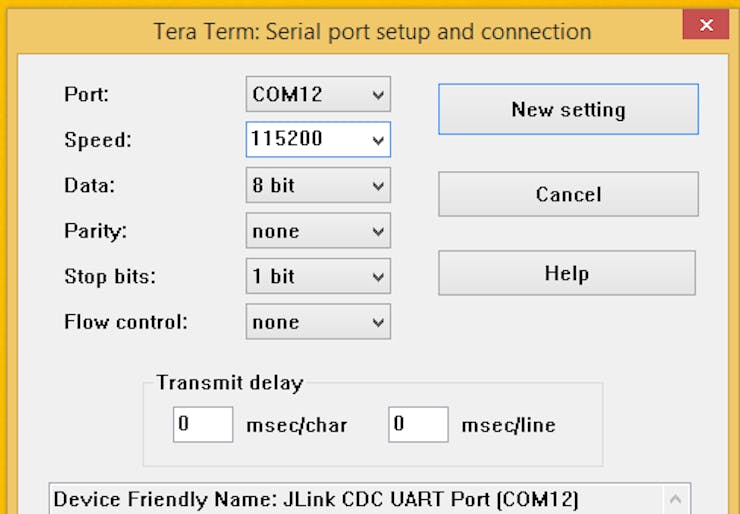740x514 pixels.
Task: Open the Parity dropdown
Action: click(318, 232)
